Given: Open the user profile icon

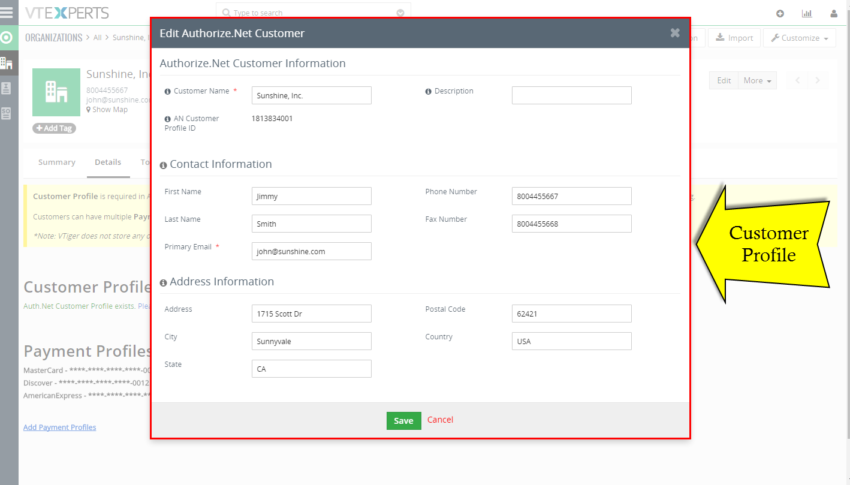Looking at the screenshot, I should click(834, 14).
